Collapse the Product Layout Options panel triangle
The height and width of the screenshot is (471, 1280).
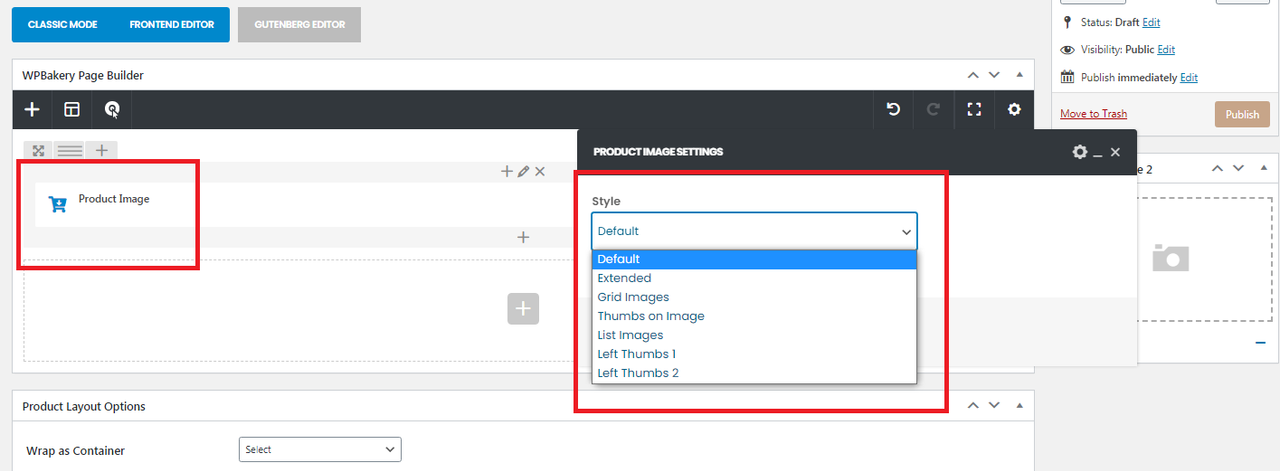[x=1019, y=406]
